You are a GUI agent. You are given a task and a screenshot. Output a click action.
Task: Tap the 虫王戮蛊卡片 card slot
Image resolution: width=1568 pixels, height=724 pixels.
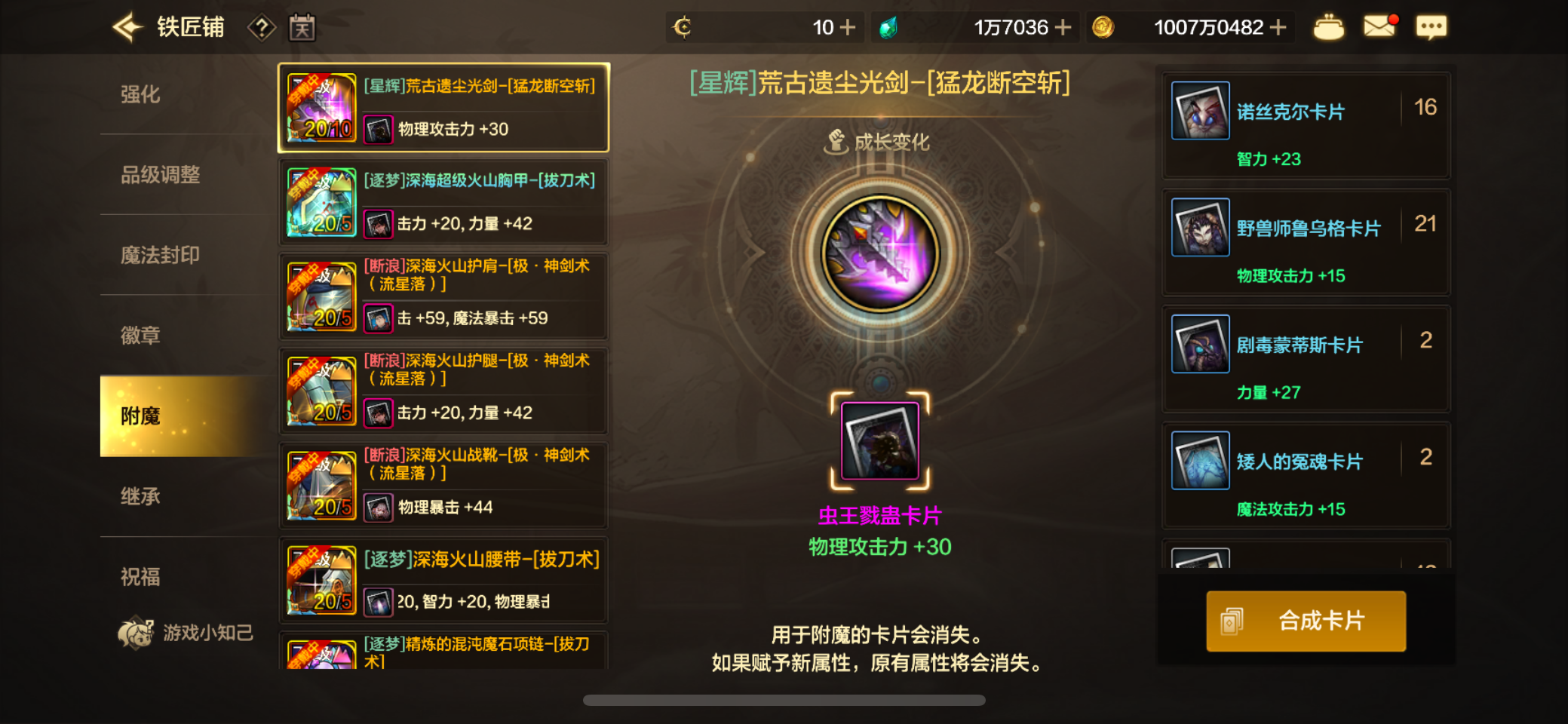879,440
